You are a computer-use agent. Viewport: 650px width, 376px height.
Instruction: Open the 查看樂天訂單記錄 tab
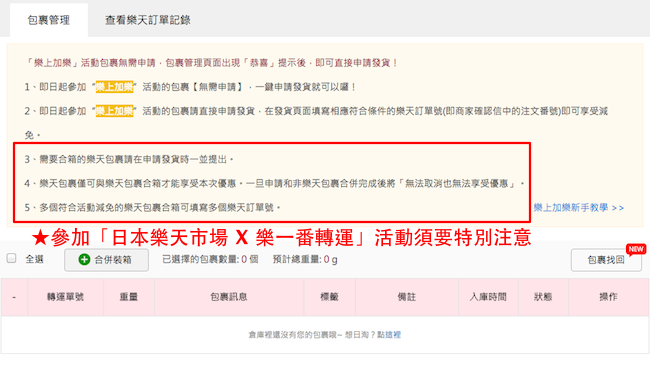pos(148,20)
